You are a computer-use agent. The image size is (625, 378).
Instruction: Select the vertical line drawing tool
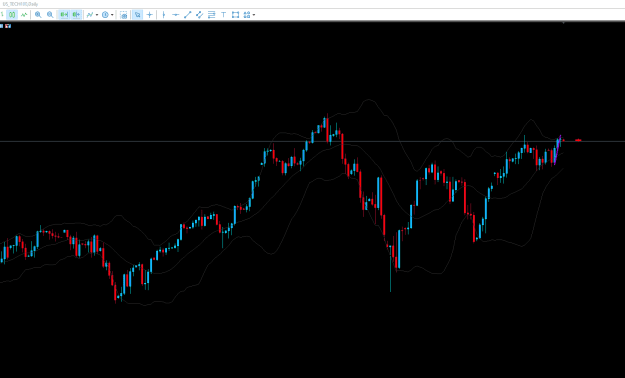click(163, 15)
